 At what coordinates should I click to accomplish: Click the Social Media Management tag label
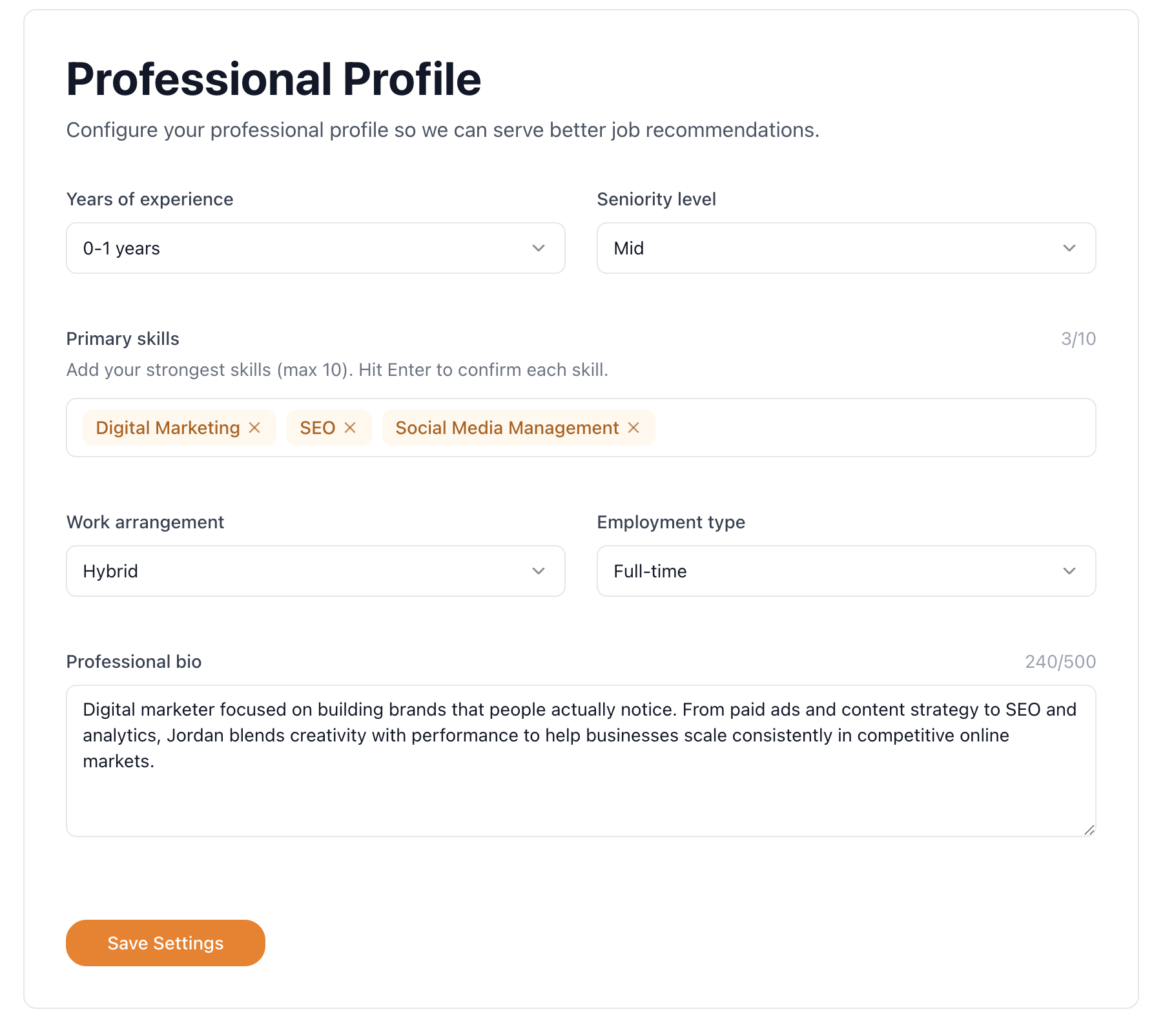point(507,428)
